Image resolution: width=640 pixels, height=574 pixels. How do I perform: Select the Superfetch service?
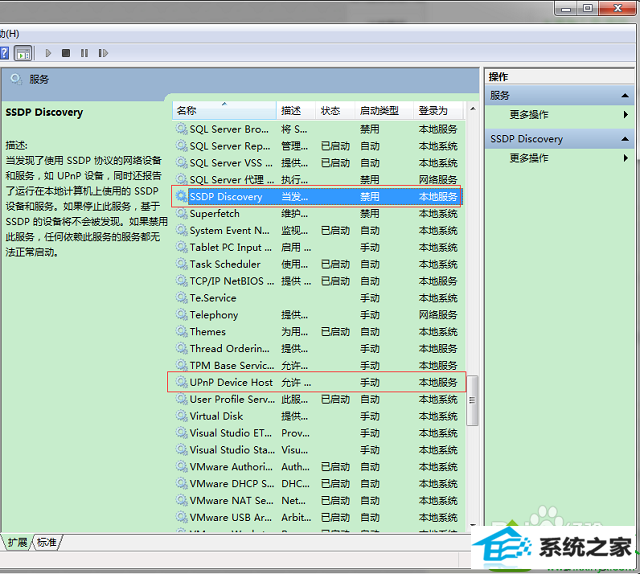318,214
